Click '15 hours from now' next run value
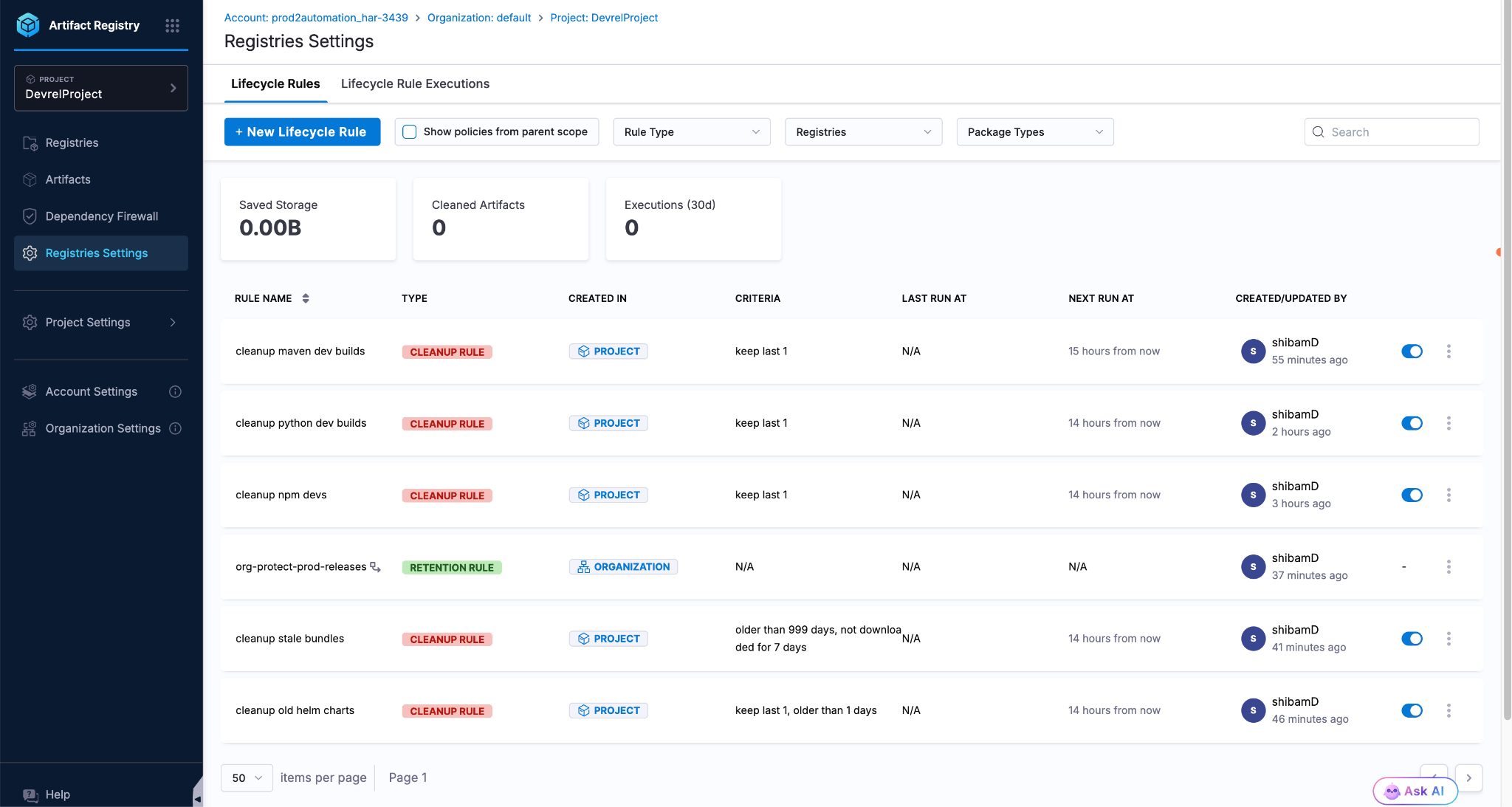This screenshot has height=807, width=1512. [x=1114, y=351]
